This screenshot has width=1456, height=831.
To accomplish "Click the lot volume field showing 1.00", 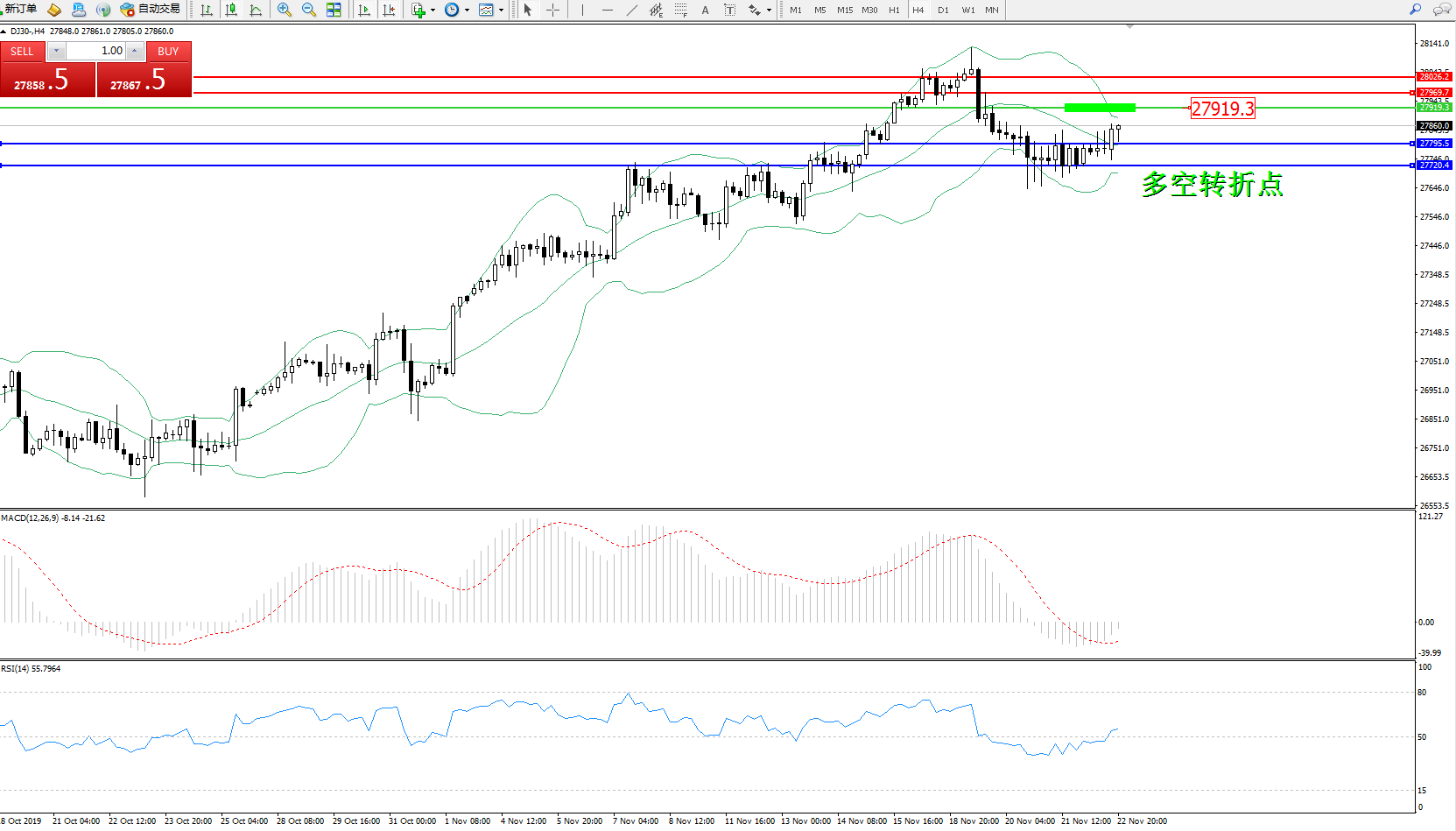I will point(95,51).
